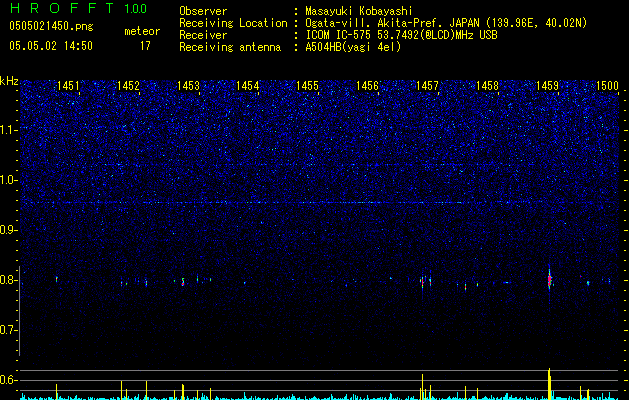The image size is (629, 400).
Task: Click the 0.9 kHz axis label
Action: pos(8,230)
